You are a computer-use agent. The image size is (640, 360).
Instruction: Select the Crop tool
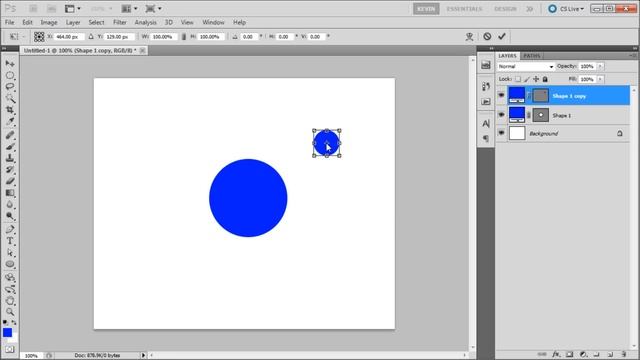pos(10,110)
